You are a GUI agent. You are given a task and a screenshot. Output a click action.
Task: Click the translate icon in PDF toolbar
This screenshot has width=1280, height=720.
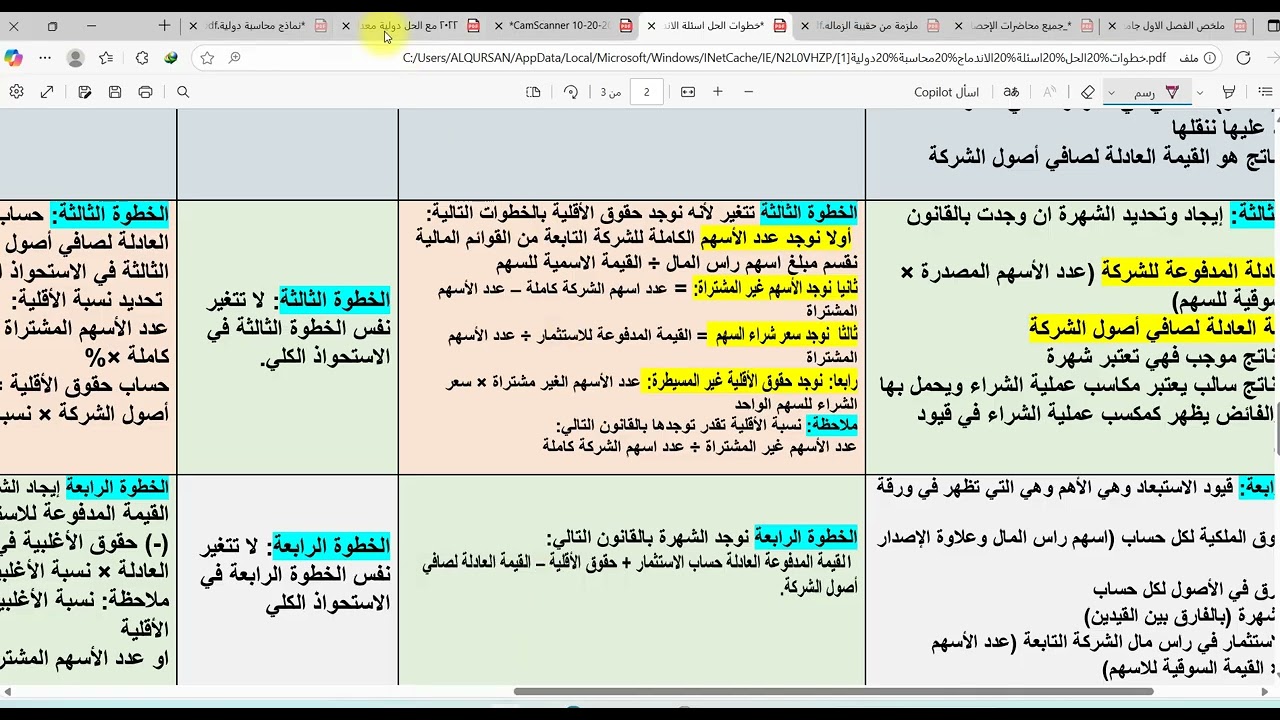point(1011,92)
